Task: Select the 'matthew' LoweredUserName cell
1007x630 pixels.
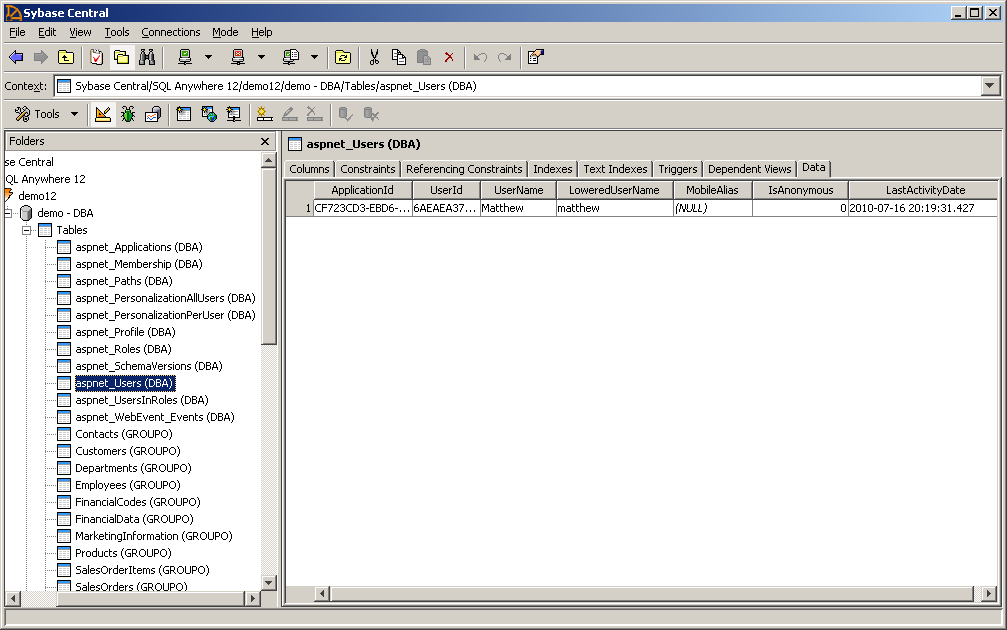Action: tap(614, 208)
